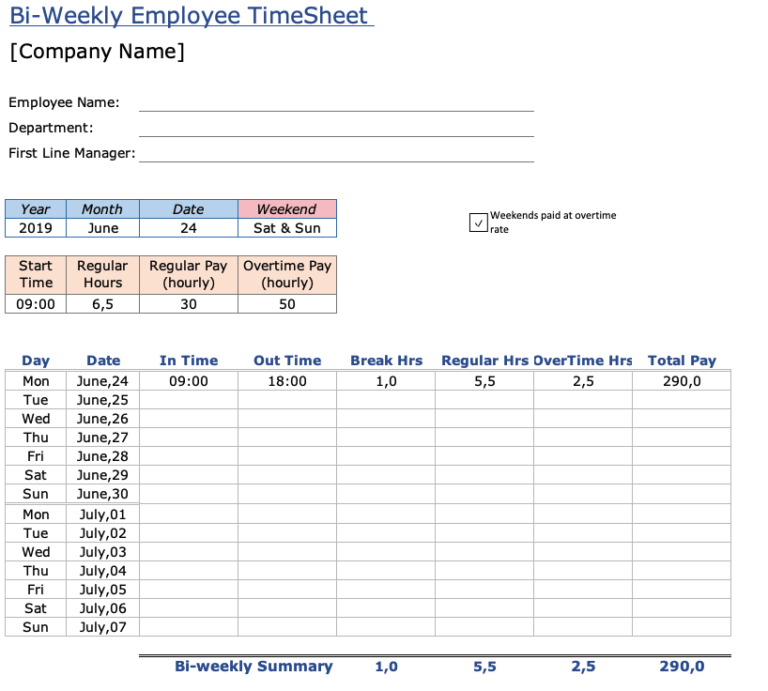Click the Total Pay column header
768x691 pixels.
click(x=682, y=360)
